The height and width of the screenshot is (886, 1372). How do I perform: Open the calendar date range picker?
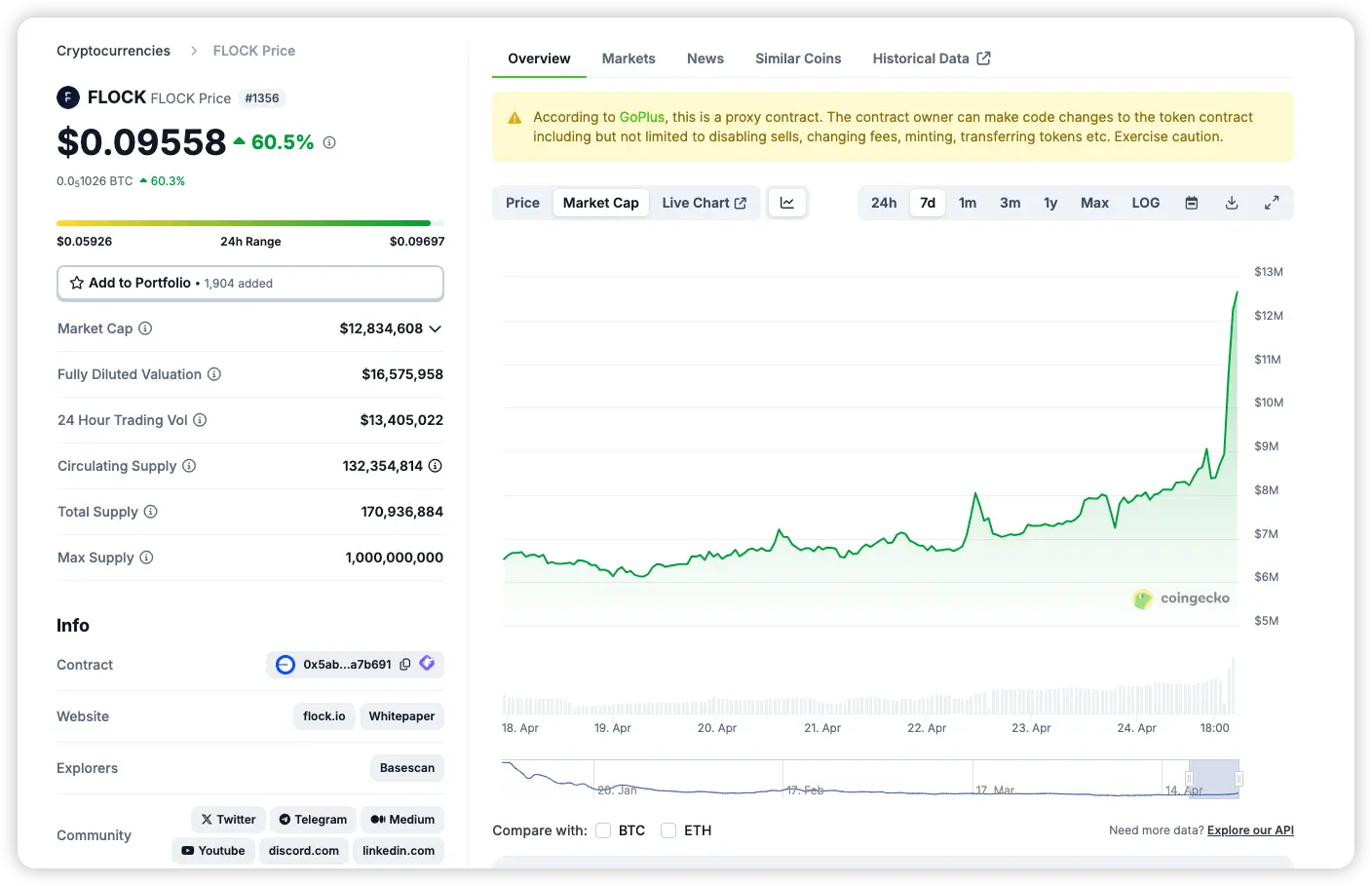pos(1191,203)
